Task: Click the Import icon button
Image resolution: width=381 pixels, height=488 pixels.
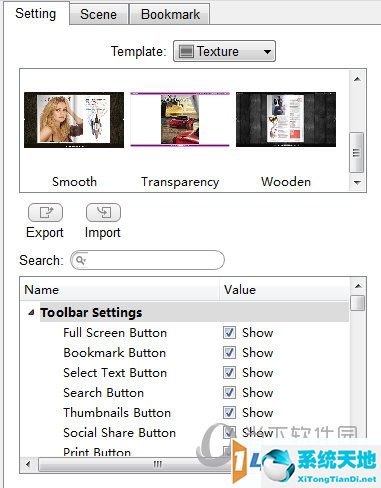Action: [103, 212]
